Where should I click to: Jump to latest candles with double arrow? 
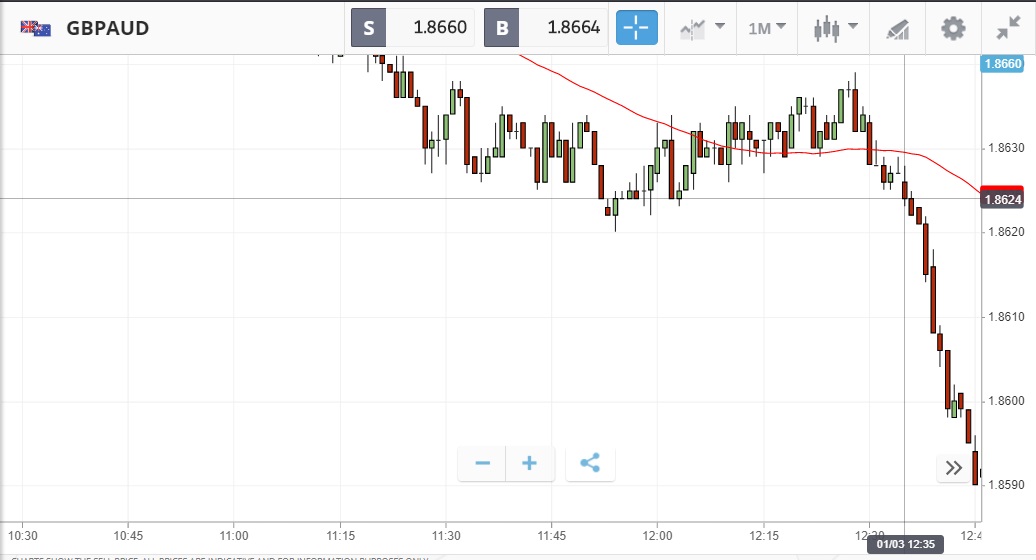pos(953,467)
